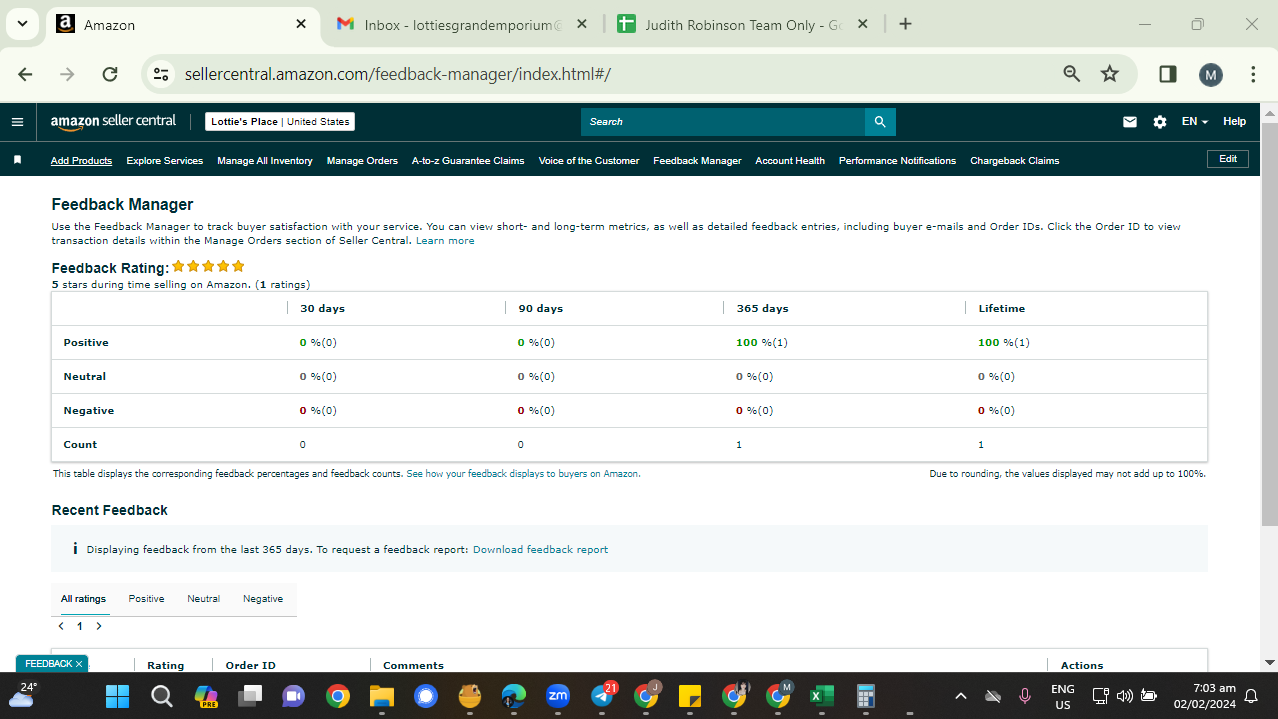The width and height of the screenshot is (1278, 719).
Task: Toggle the Chrome side panel
Action: tap(1168, 74)
